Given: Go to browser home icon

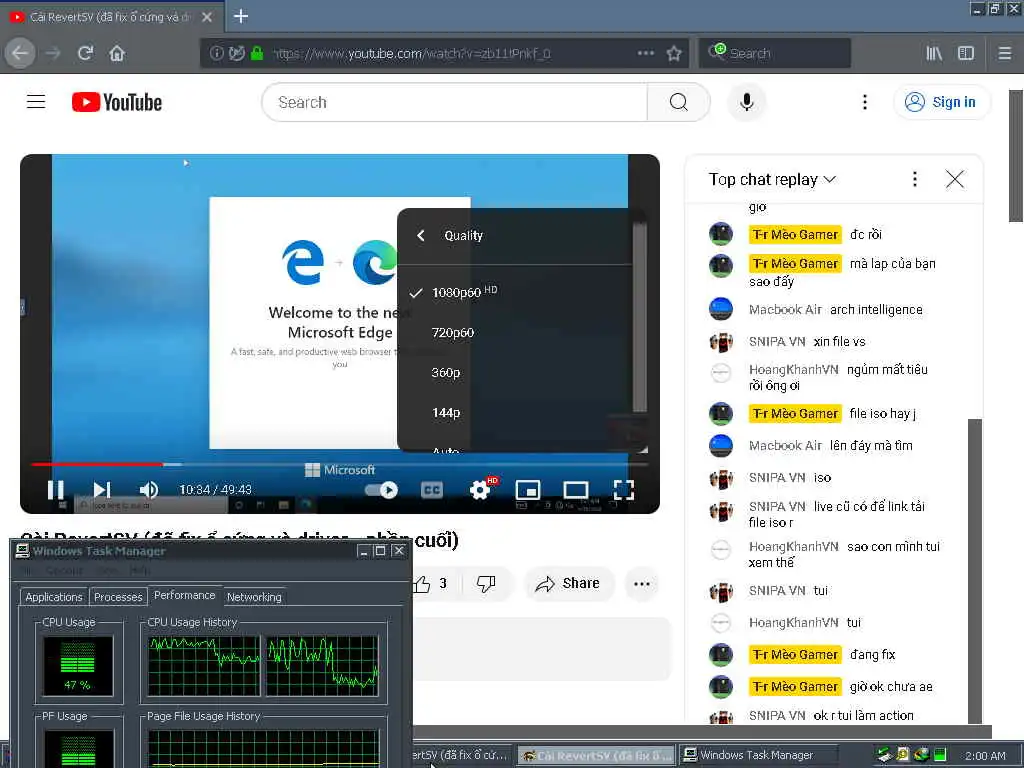Looking at the screenshot, I should click(x=117, y=54).
